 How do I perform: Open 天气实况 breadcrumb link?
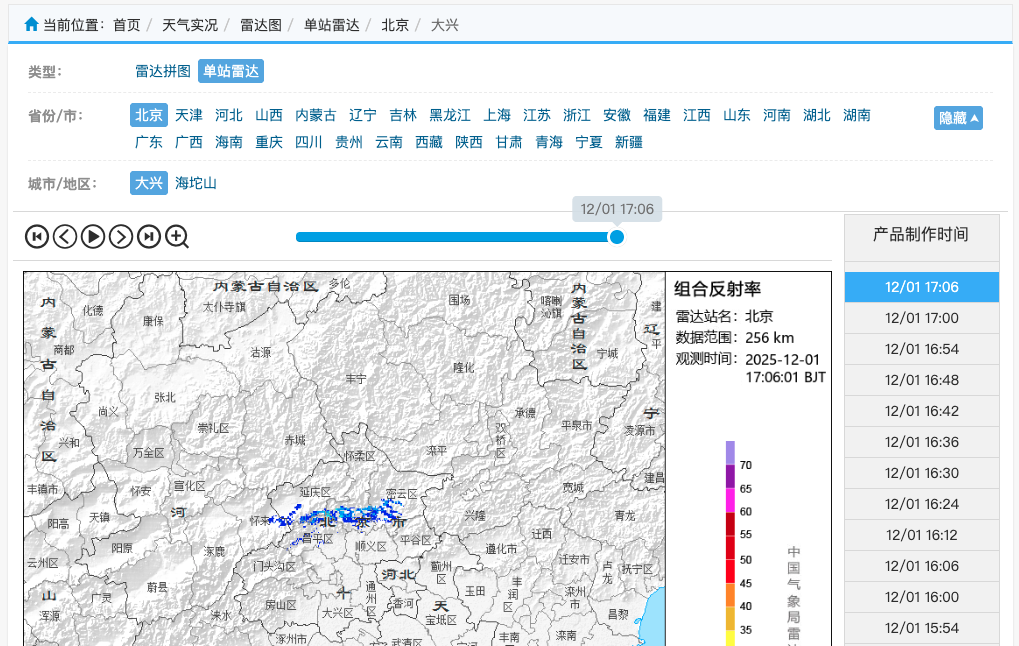click(x=190, y=25)
